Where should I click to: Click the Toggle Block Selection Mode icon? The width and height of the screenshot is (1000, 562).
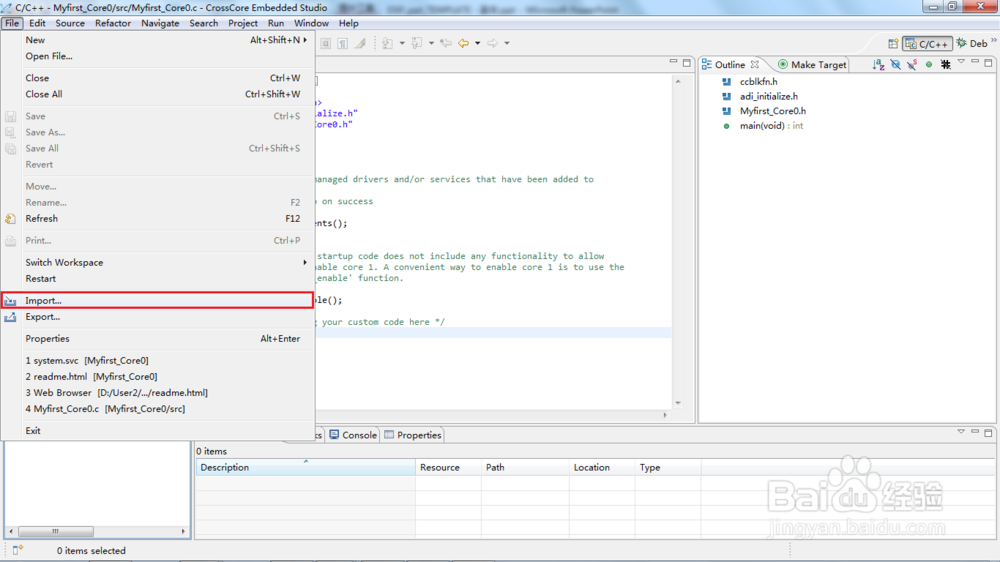(326, 43)
